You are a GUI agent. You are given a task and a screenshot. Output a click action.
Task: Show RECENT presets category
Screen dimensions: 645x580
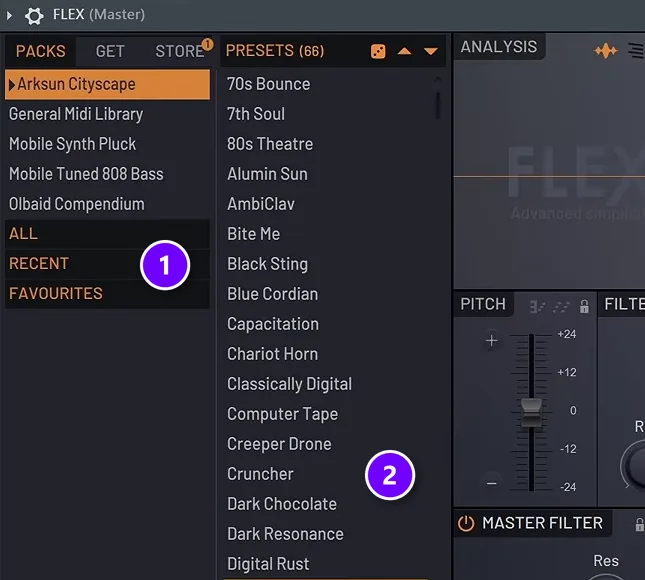107,264
